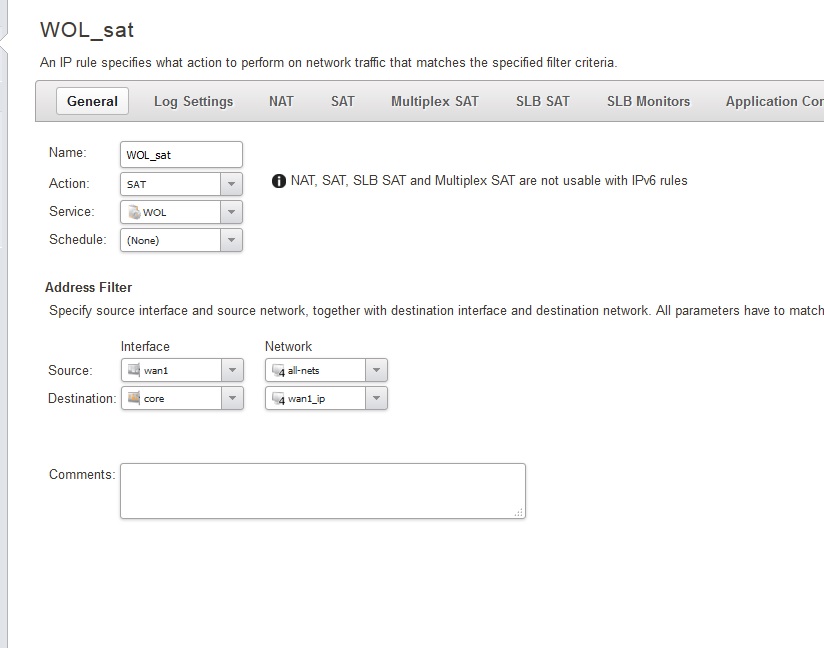Click the core destination interface icon

coord(134,398)
